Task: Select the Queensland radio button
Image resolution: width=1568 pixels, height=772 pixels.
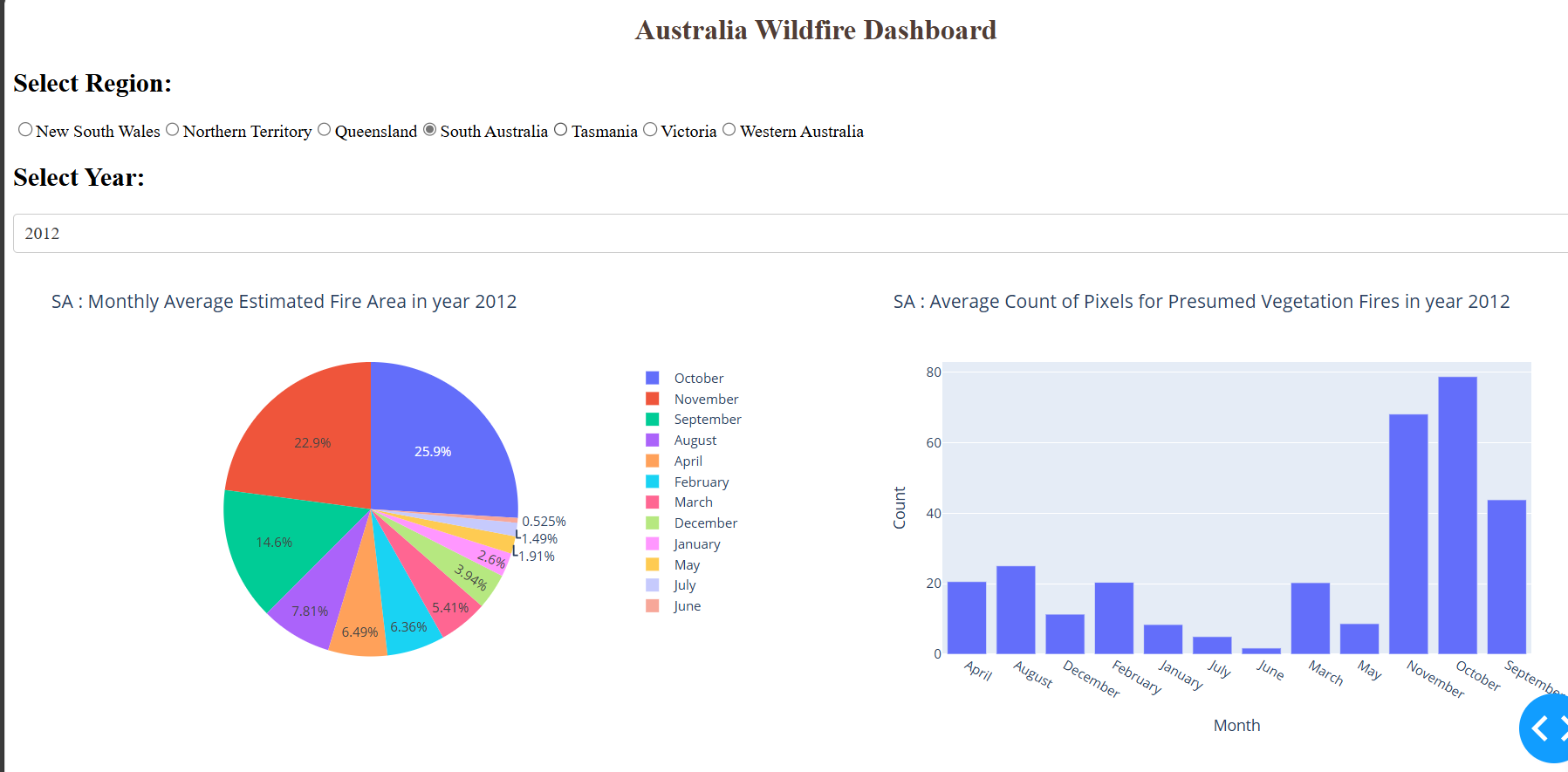Action: pos(325,130)
